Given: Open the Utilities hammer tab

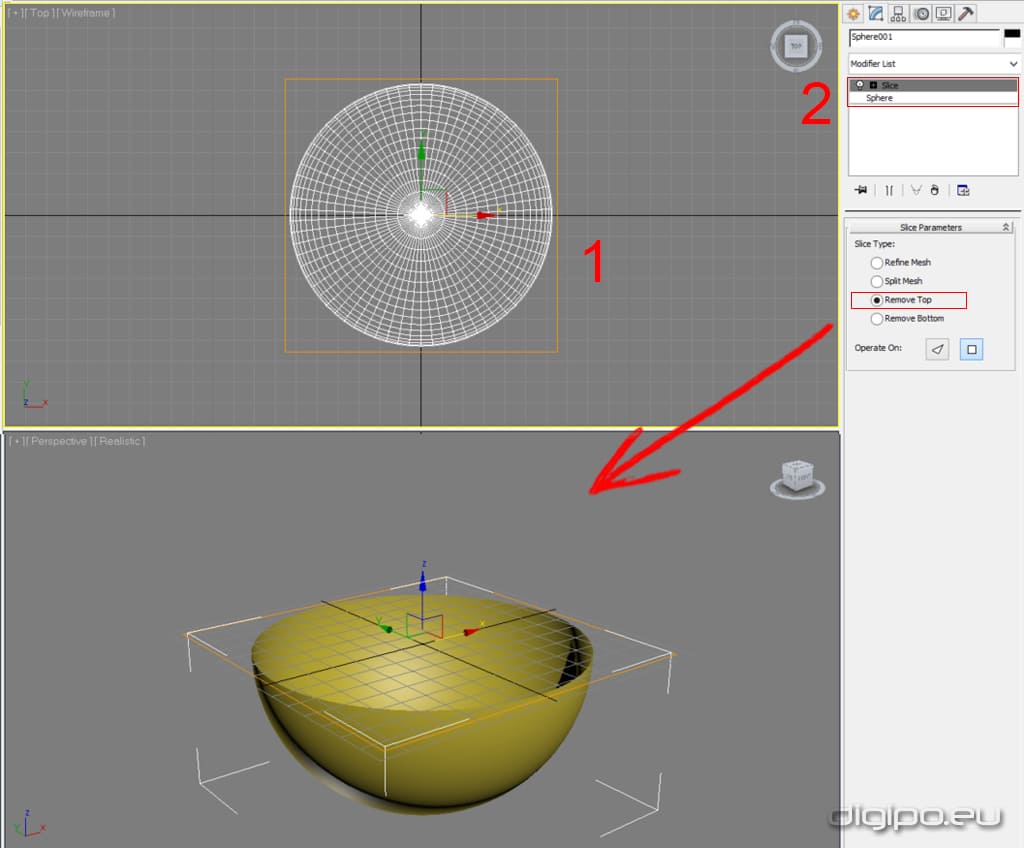Looking at the screenshot, I should 966,13.
